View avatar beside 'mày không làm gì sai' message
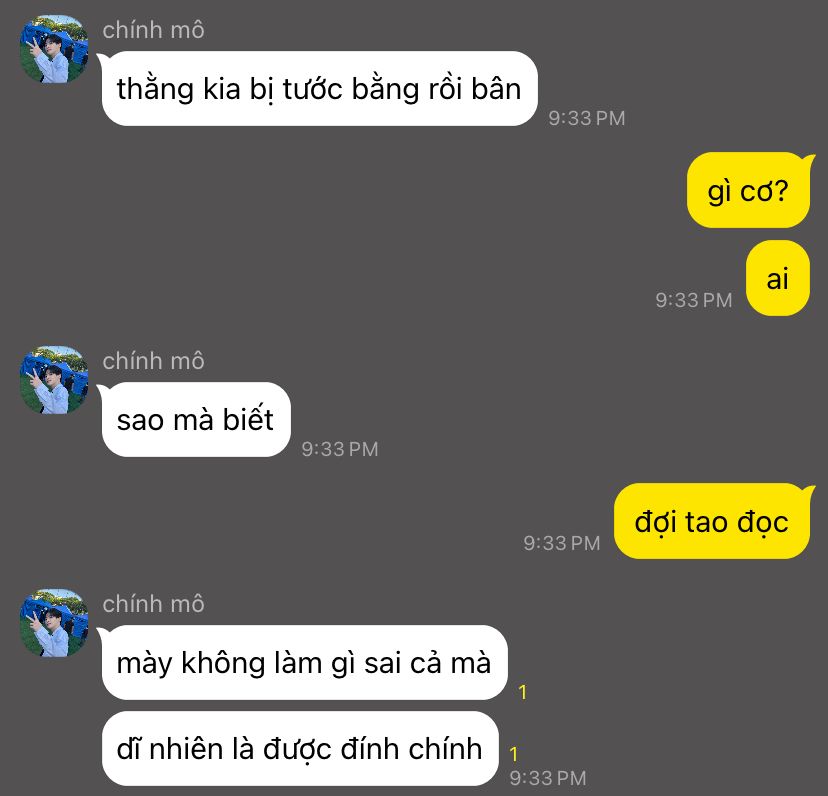The height and width of the screenshot is (796, 828). click(x=54, y=623)
